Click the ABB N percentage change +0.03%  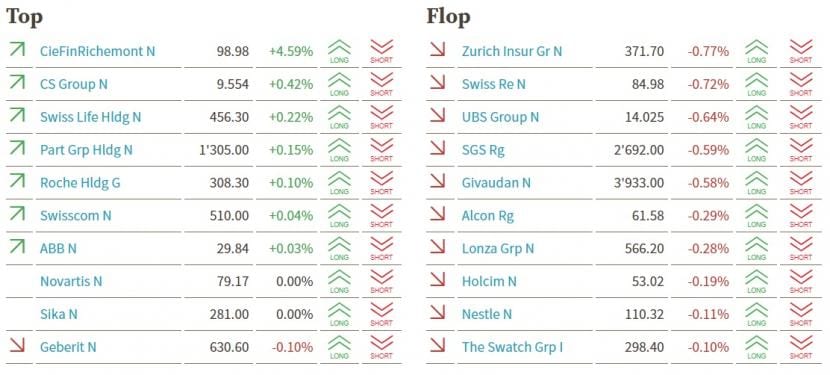coord(291,248)
